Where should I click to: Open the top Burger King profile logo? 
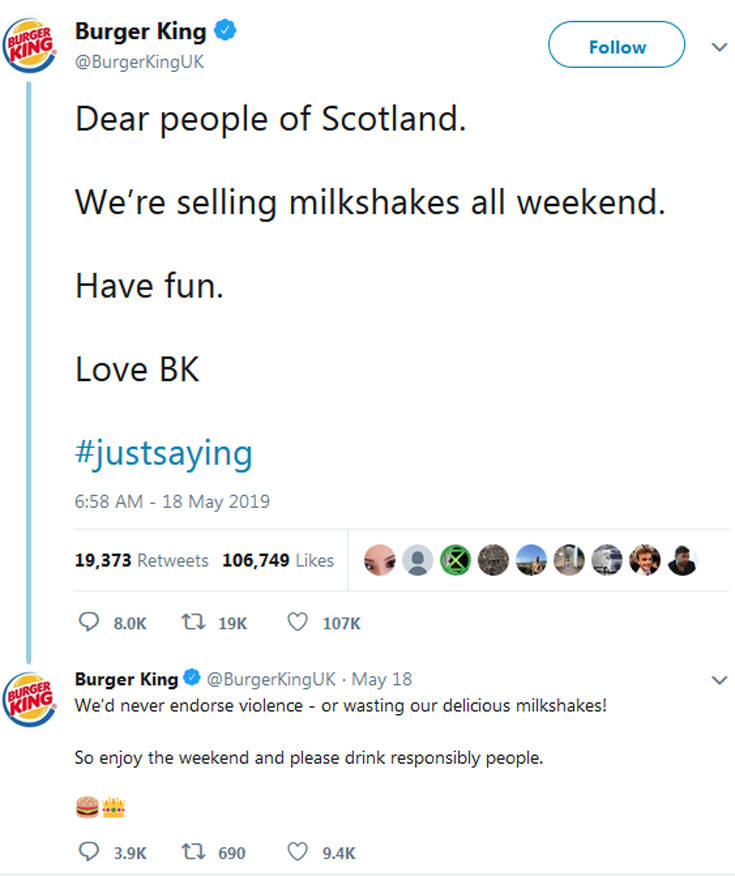[x=28, y=46]
